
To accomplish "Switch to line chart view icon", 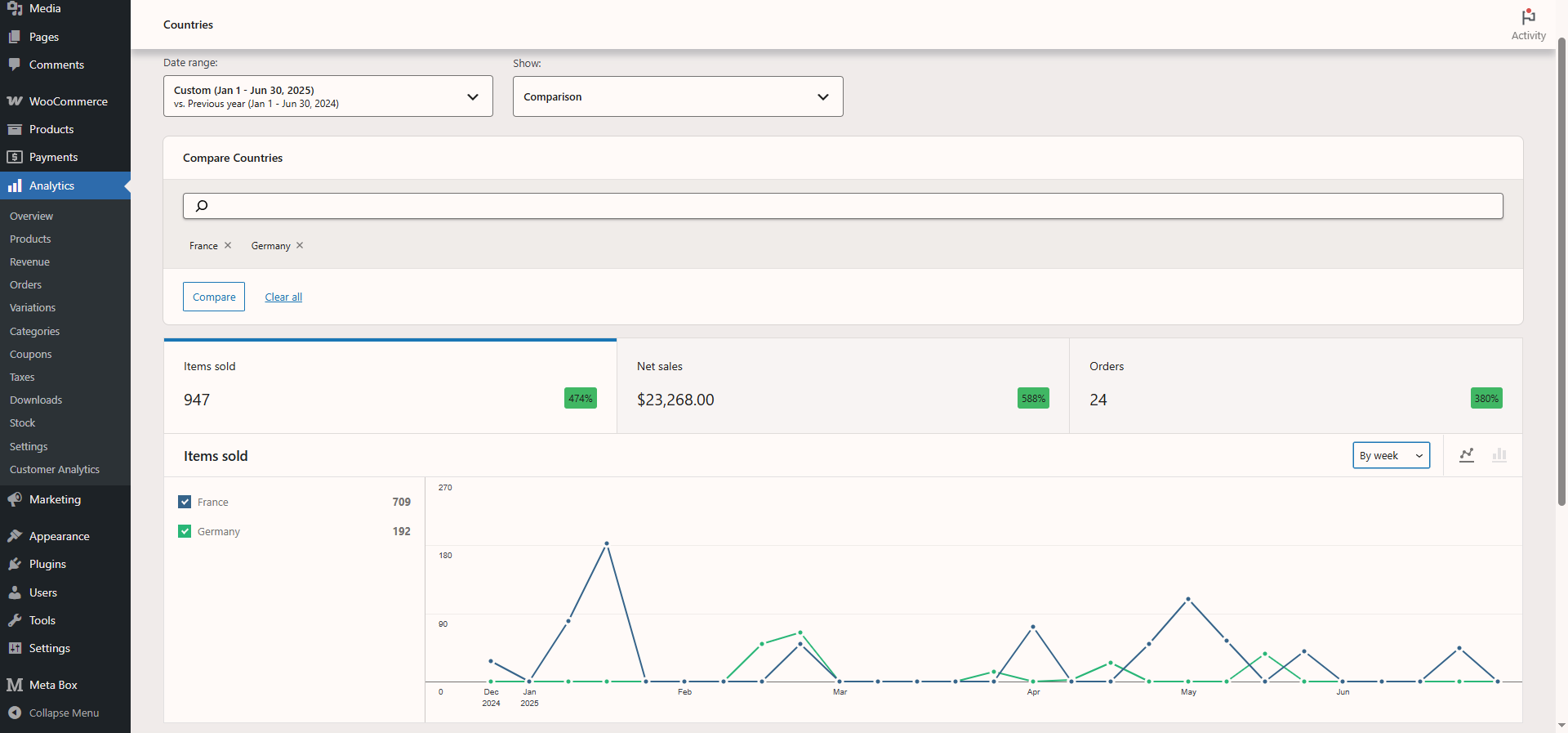I will [x=1467, y=455].
